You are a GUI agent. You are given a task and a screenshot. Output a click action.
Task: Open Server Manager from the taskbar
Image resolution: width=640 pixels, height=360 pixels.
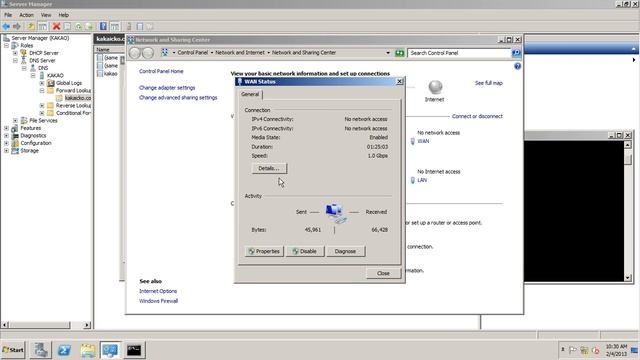coord(40,350)
